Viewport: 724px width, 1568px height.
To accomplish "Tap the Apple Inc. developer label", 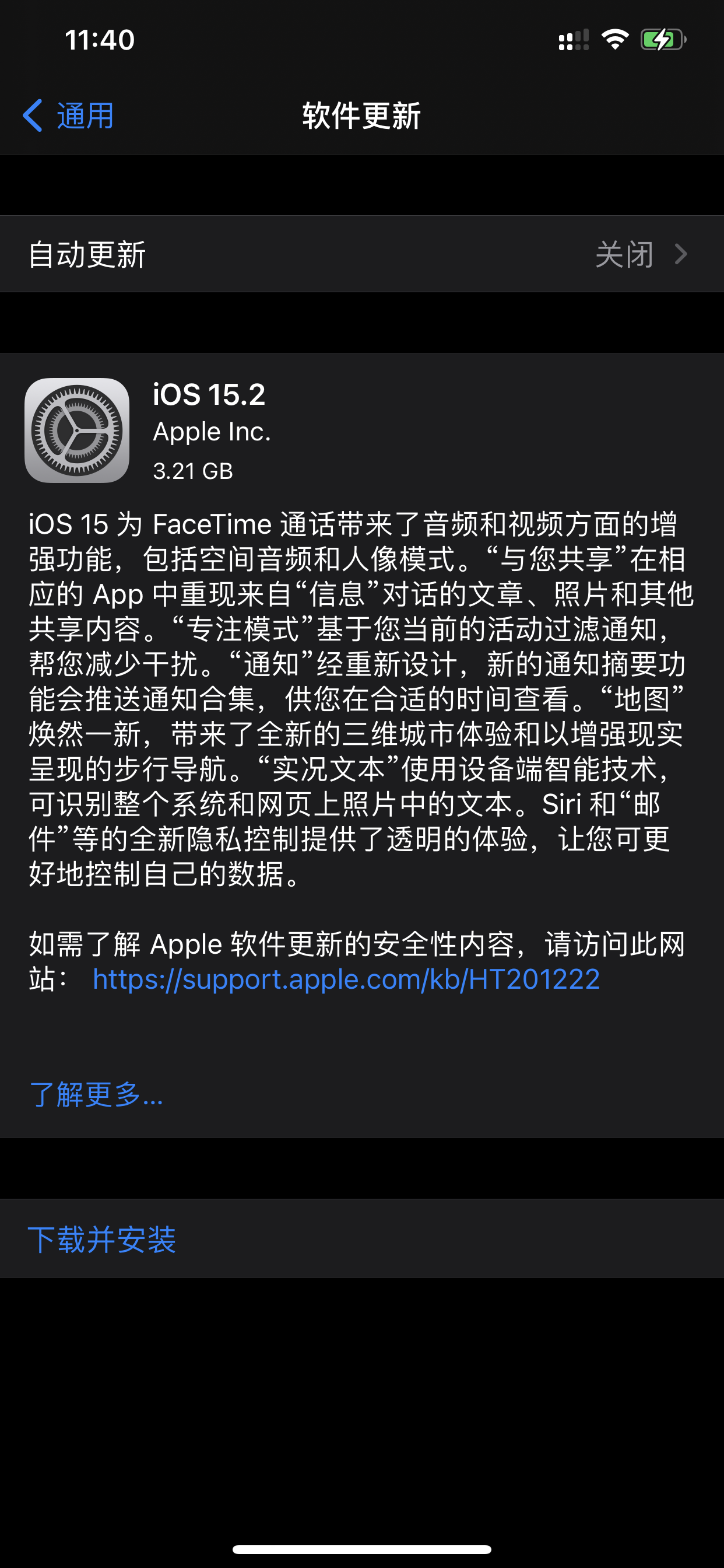I will pos(212,432).
